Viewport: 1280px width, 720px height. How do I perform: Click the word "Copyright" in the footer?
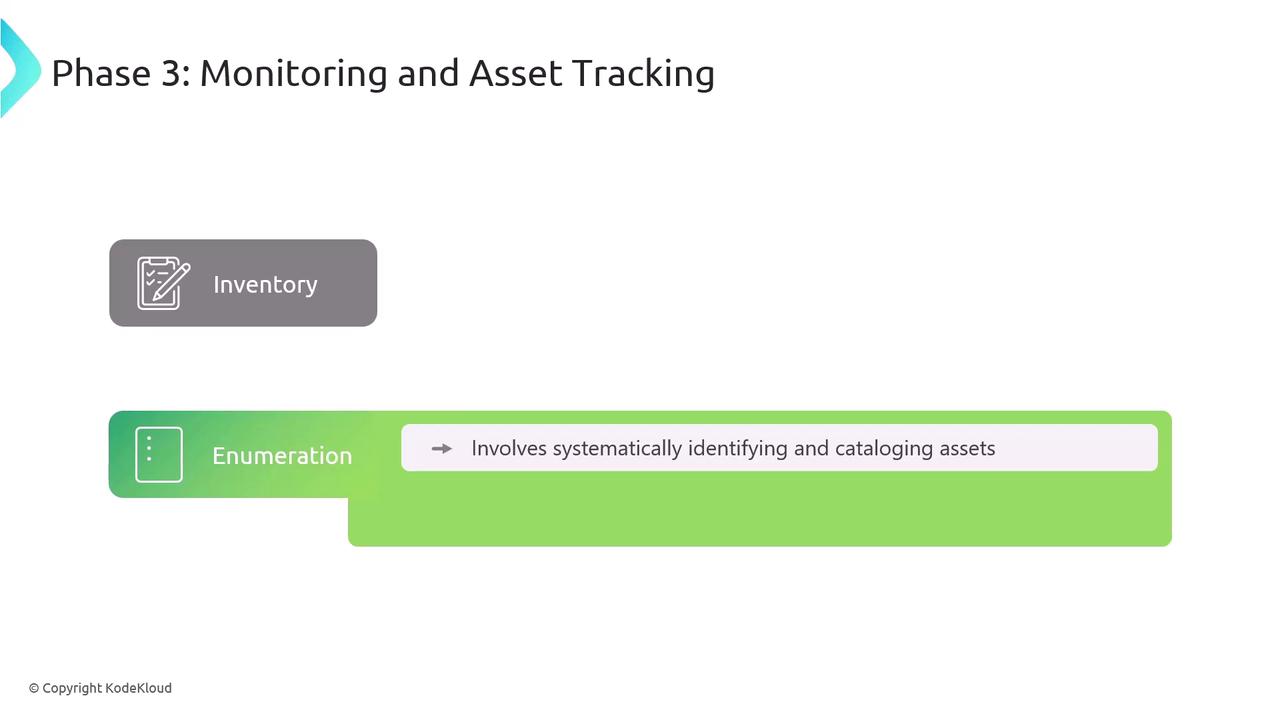[72, 688]
